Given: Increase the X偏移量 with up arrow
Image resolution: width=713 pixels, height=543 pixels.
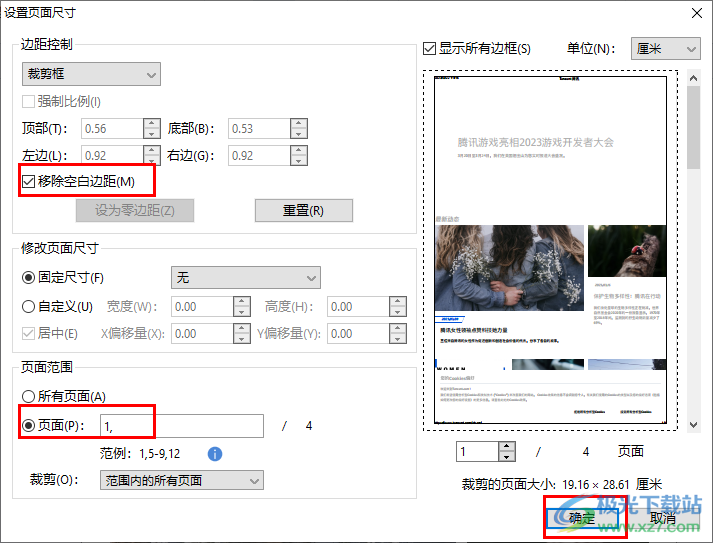Looking at the screenshot, I should (242, 328).
